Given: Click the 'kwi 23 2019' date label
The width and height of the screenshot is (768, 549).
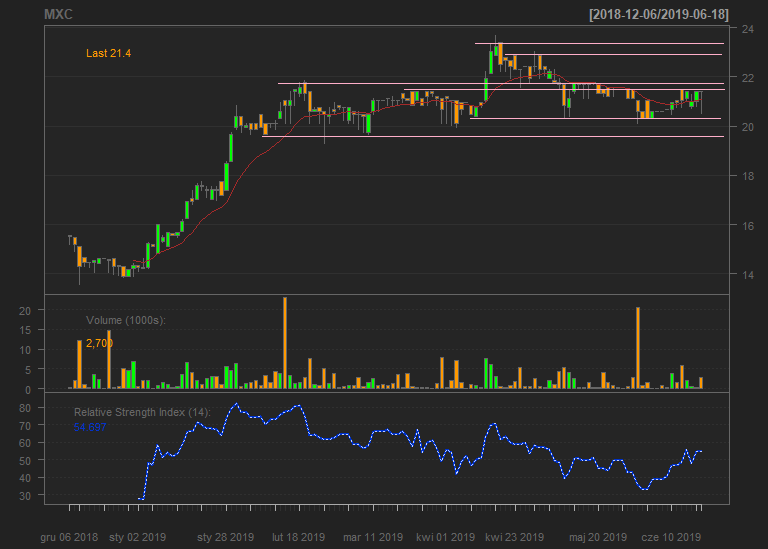Looking at the screenshot, I should coord(514,537).
